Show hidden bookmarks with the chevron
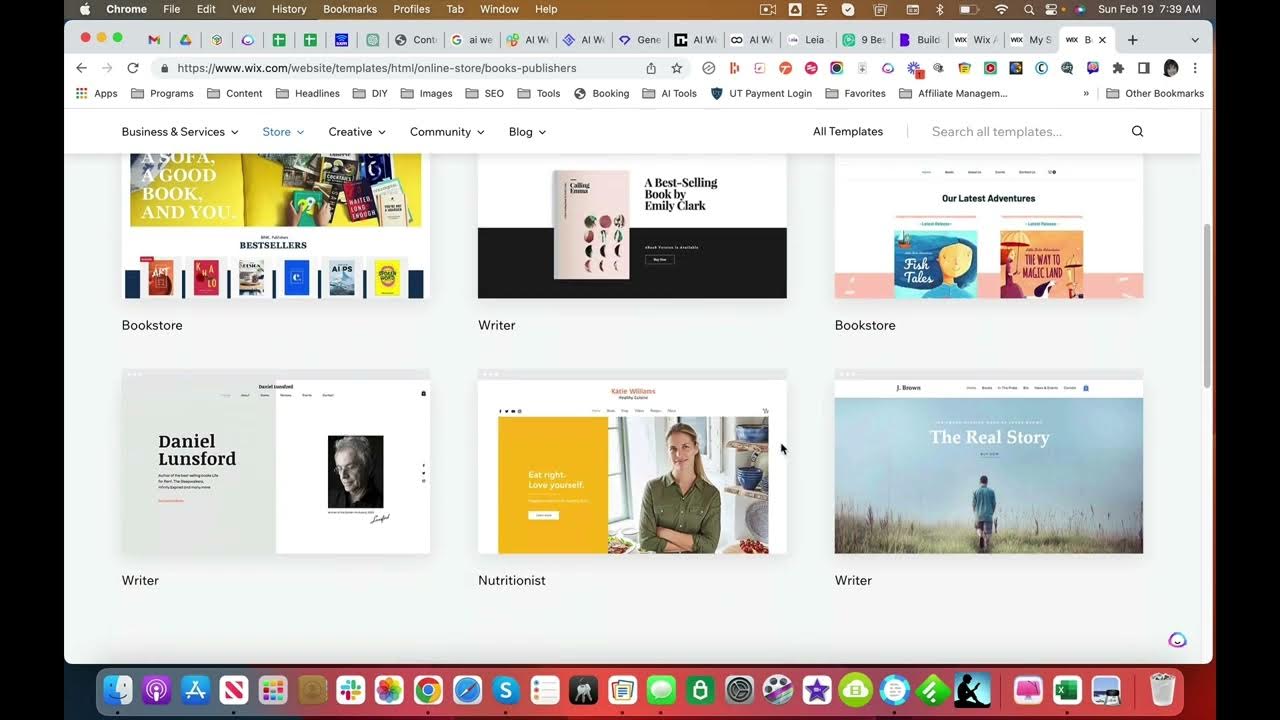 [1086, 93]
